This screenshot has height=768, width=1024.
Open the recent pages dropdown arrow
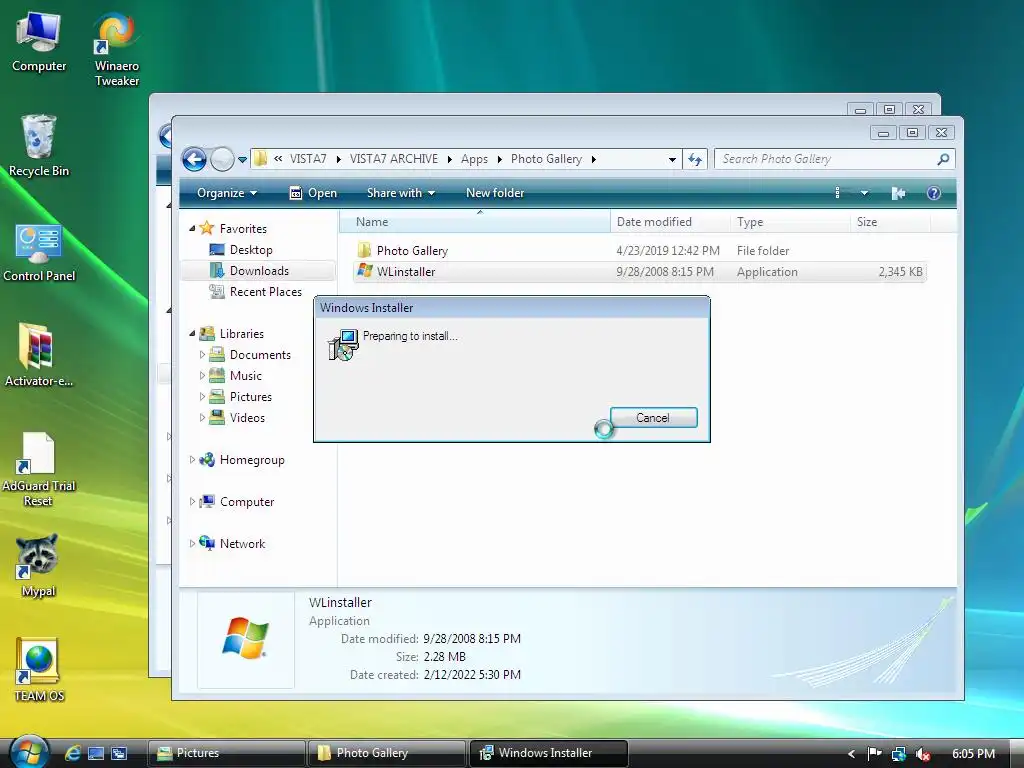tap(242, 159)
